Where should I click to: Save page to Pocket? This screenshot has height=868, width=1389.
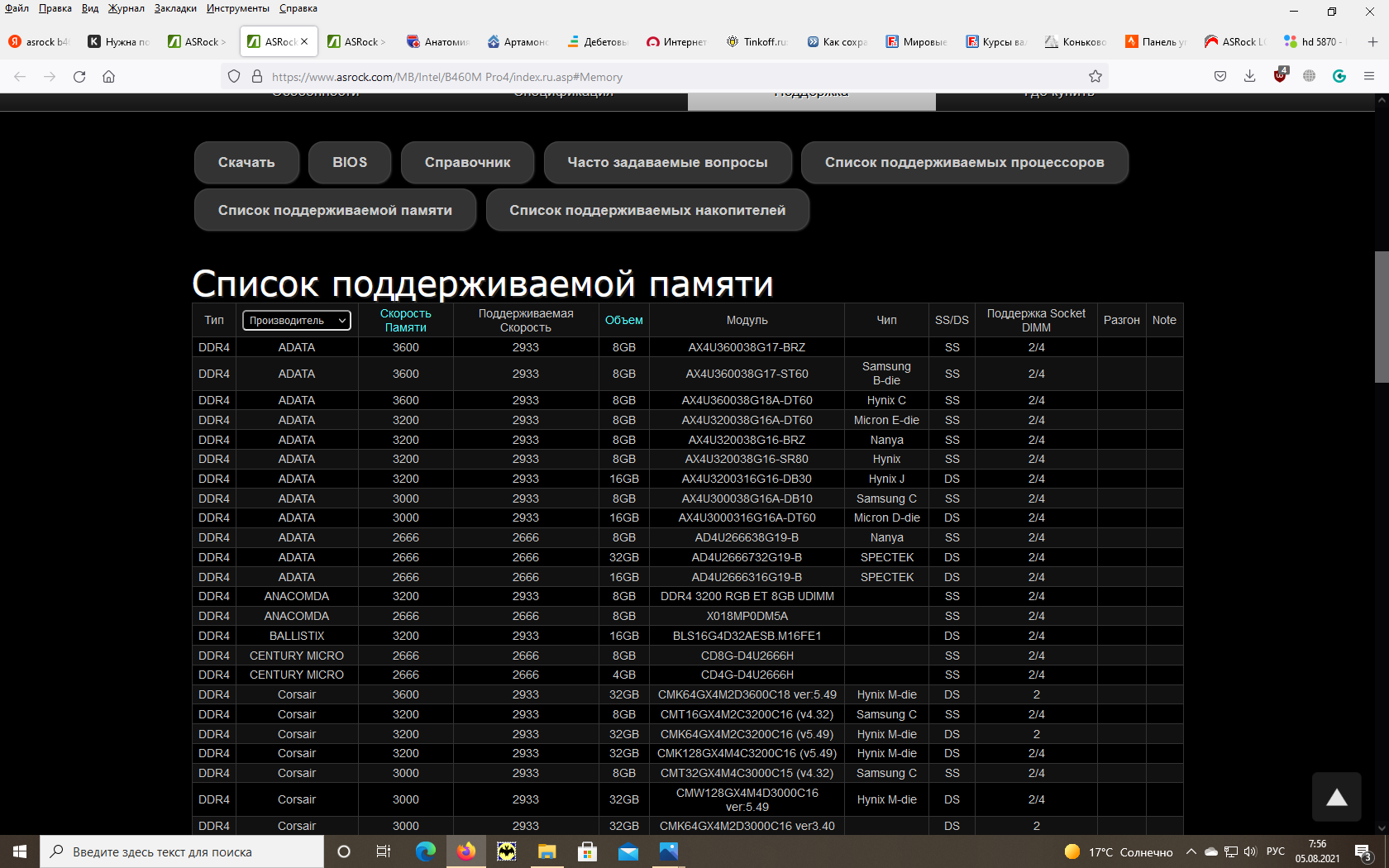(1220, 77)
